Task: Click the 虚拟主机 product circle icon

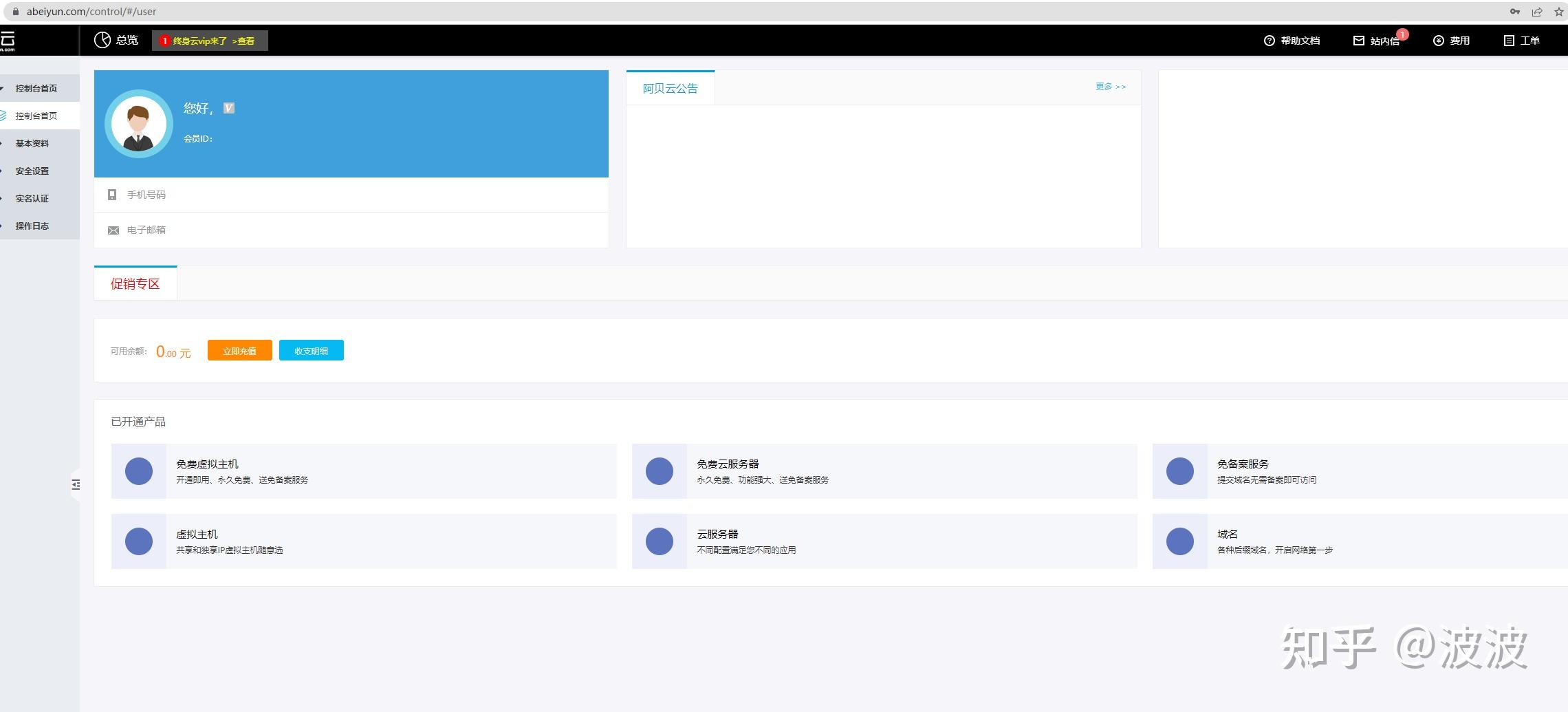Action: tap(139, 541)
